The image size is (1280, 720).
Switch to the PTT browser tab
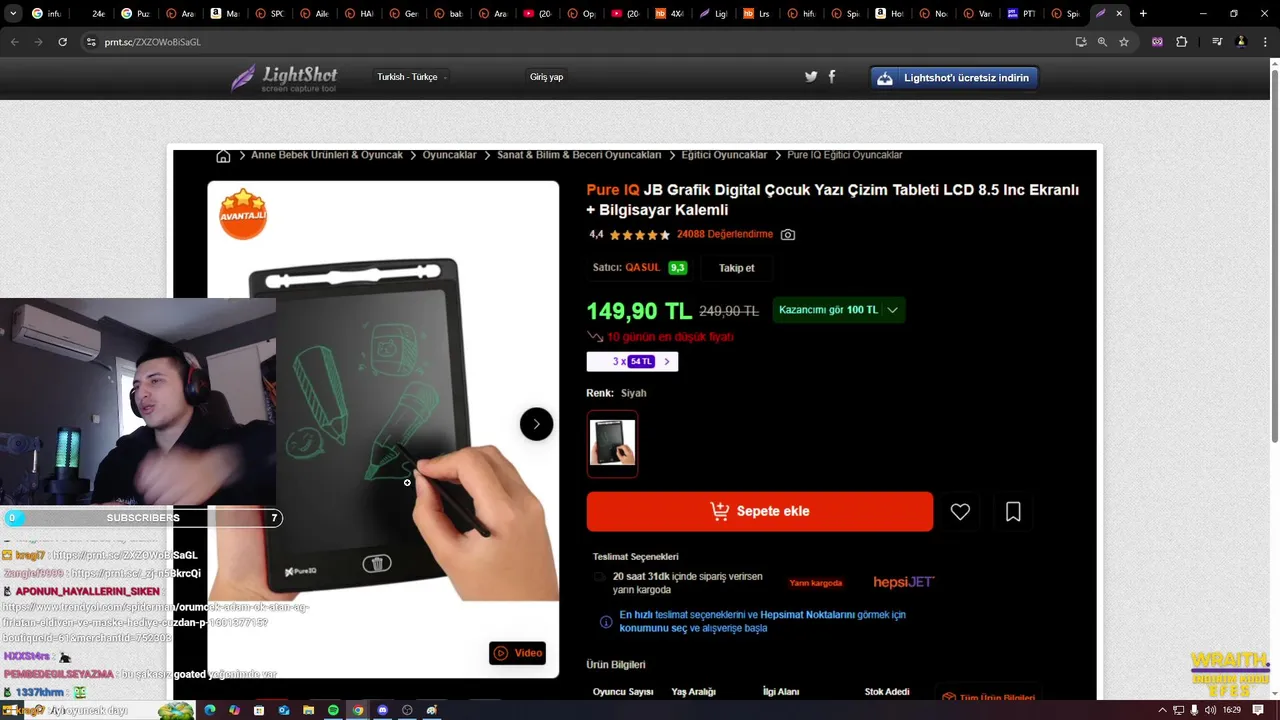point(1022,14)
